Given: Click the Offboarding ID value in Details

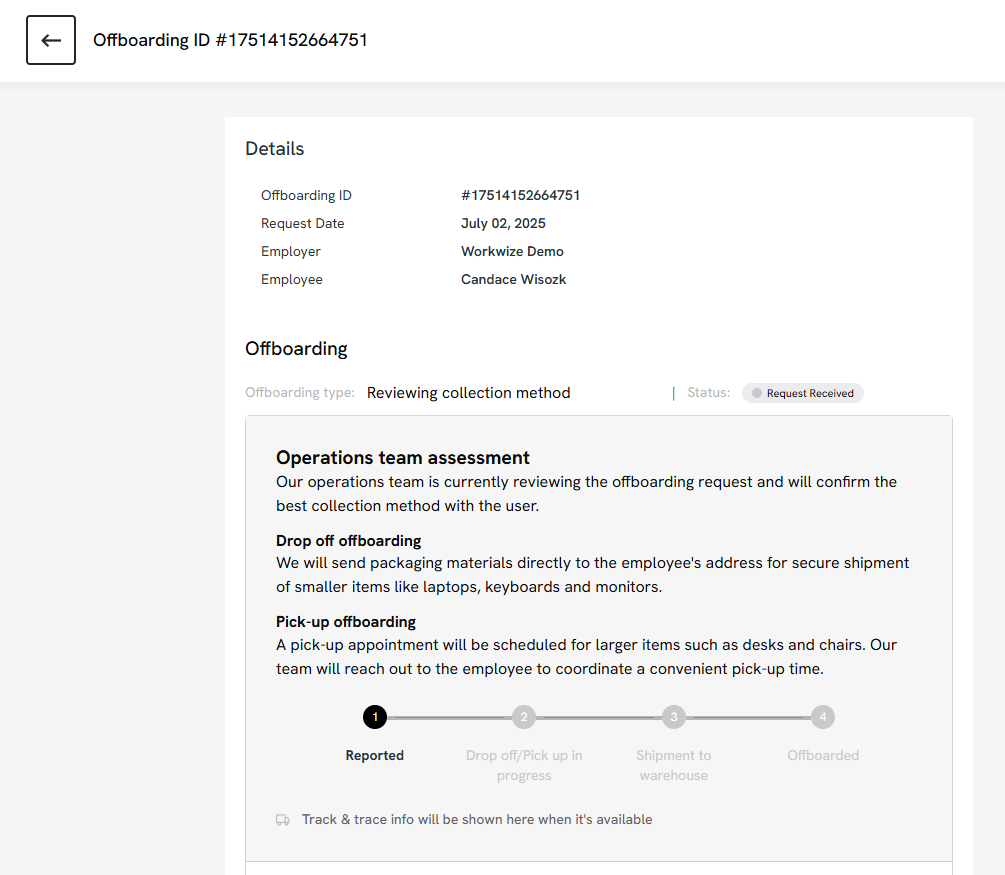Looking at the screenshot, I should tap(520, 196).
